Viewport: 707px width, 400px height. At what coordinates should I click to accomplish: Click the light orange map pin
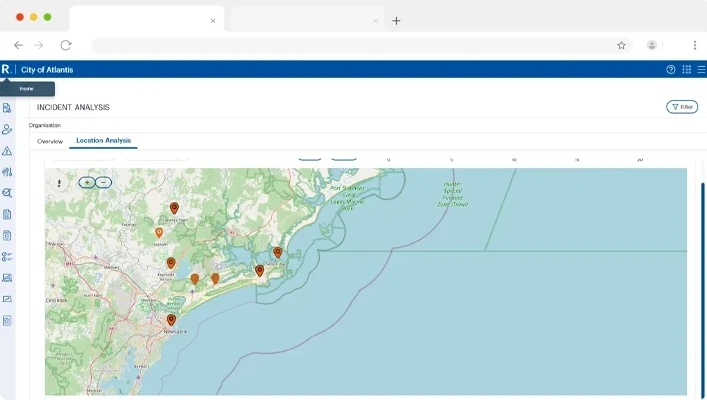point(159,233)
